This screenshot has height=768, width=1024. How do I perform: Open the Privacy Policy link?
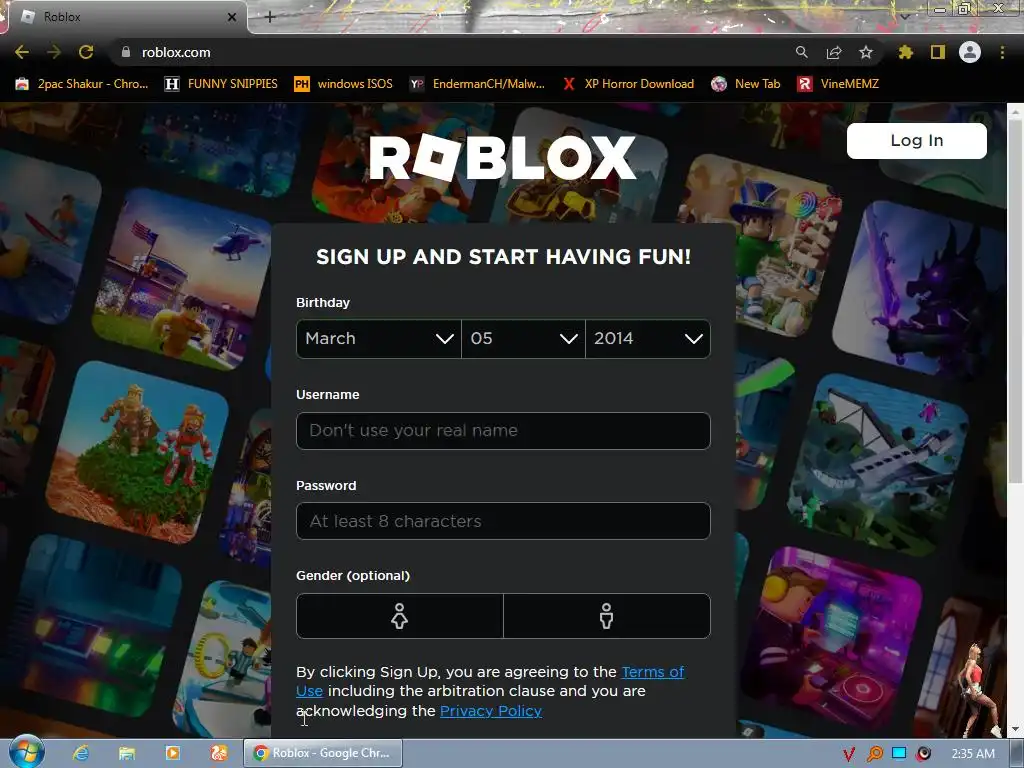(x=490, y=711)
